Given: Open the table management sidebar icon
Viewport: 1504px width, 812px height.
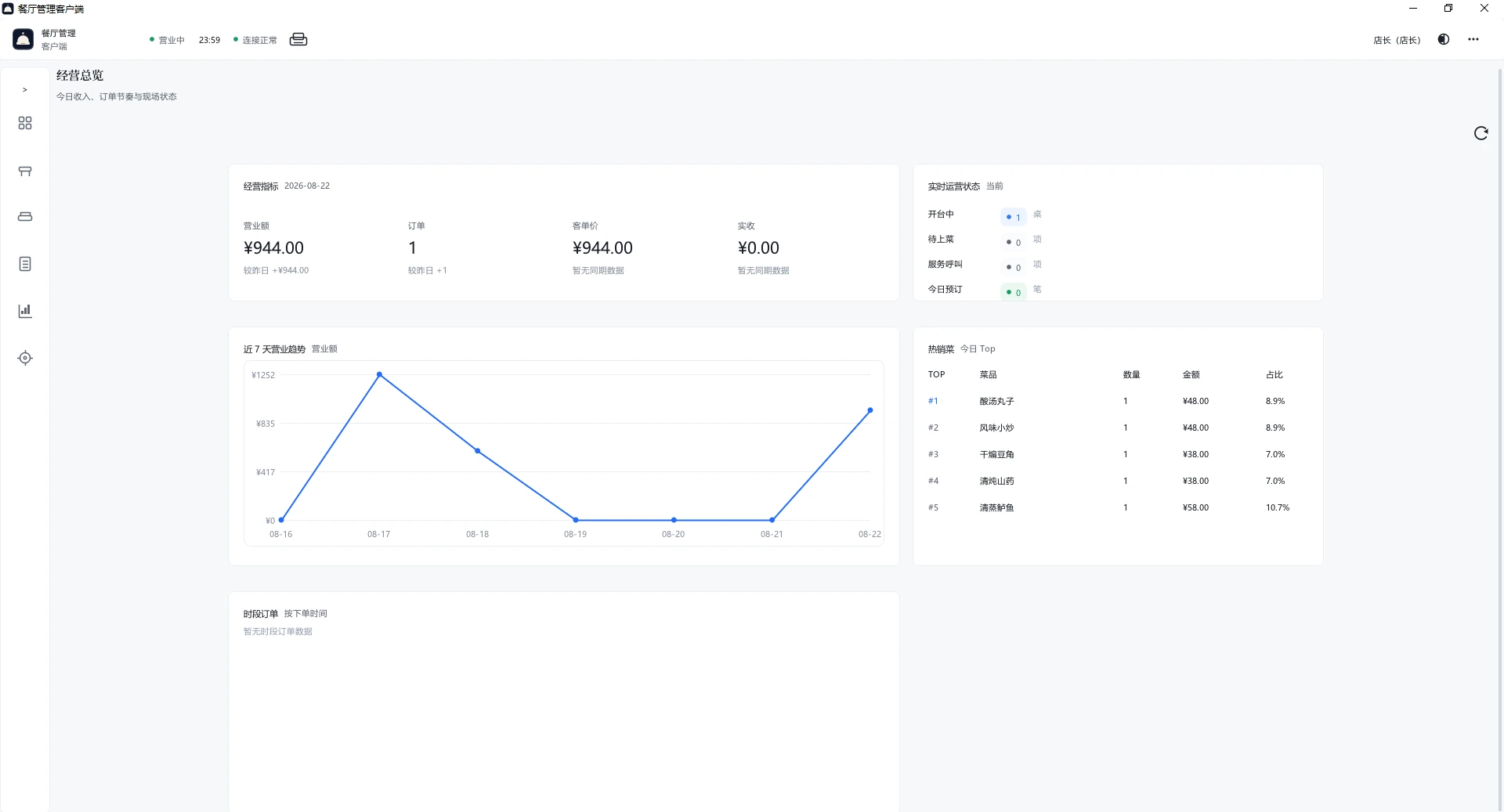Looking at the screenshot, I should tap(25, 171).
